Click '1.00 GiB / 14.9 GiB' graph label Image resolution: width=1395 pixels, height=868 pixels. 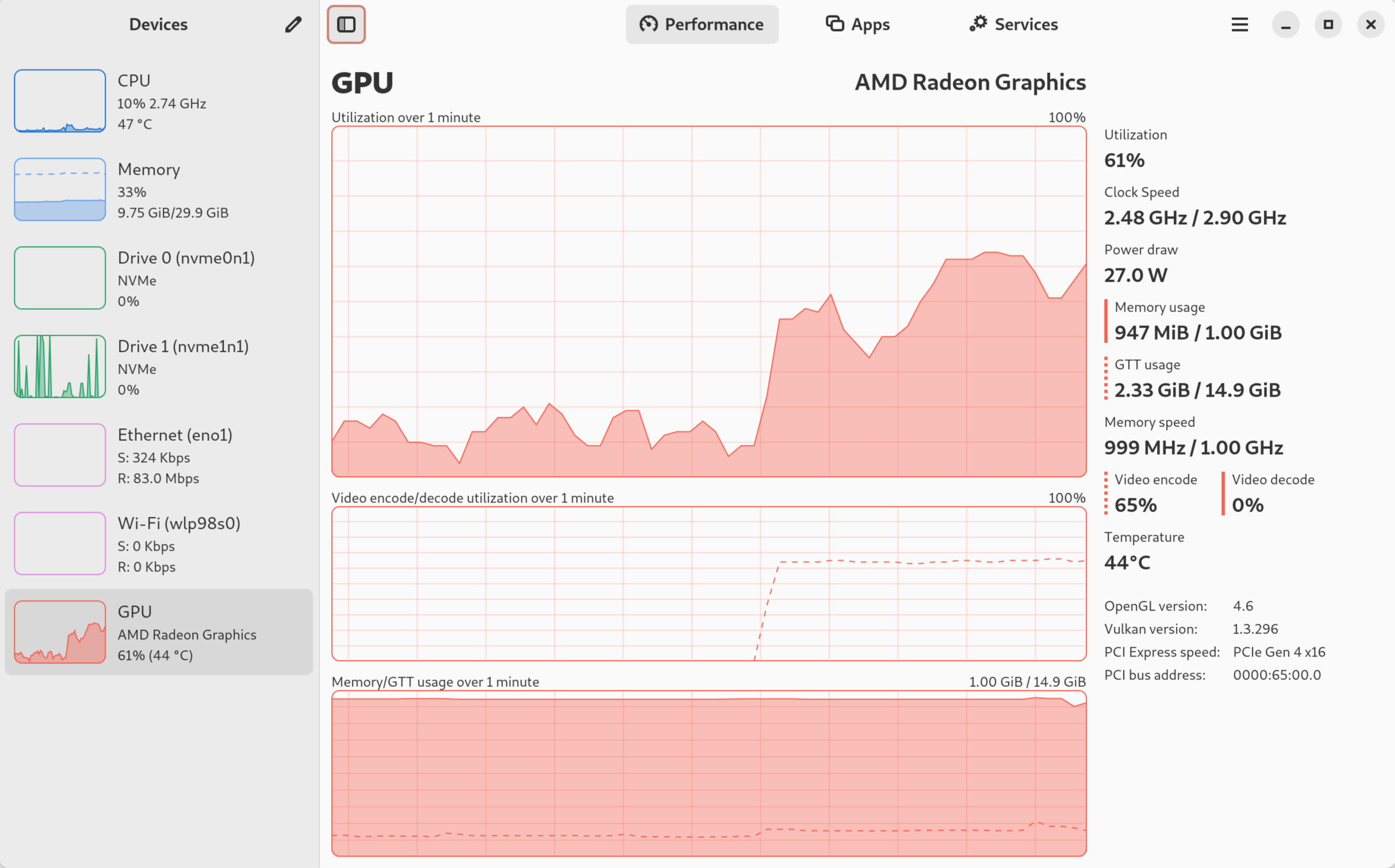click(x=1027, y=682)
